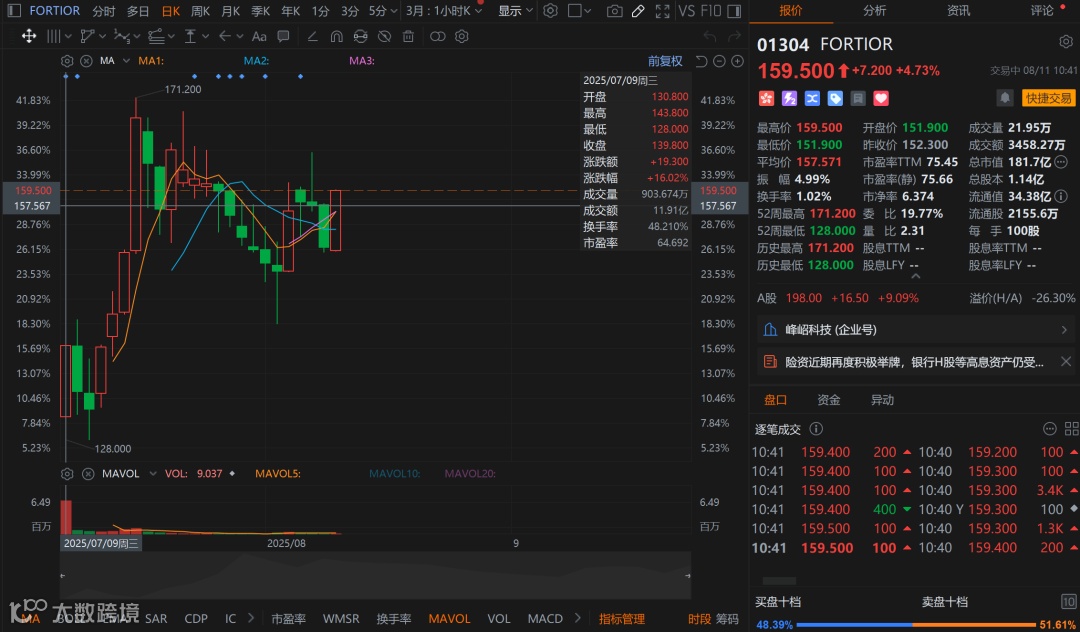The image size is (1080, 632).
Task: Open drawing tools settings gear
Action: (462, 36)
